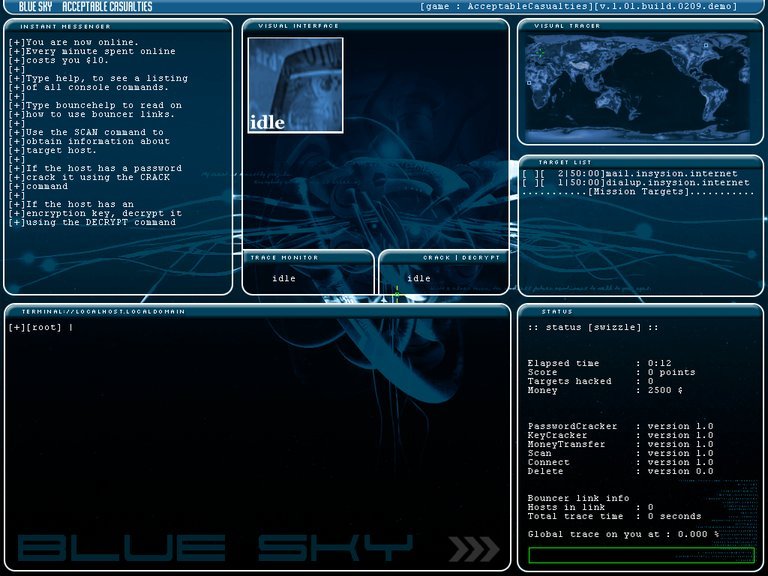
Task: Click the Mission Targets divider row
Action: tap(638, 192)
